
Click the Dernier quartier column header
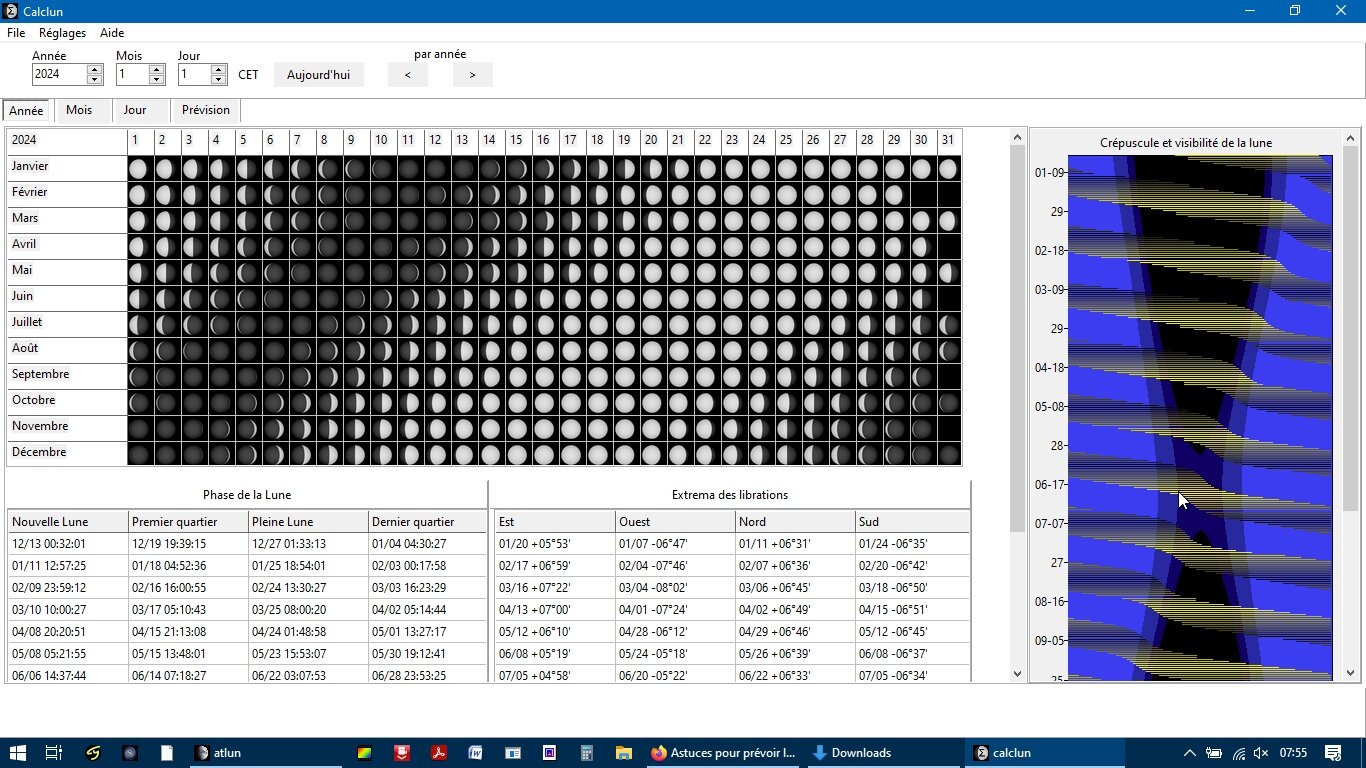click(427, 521)
